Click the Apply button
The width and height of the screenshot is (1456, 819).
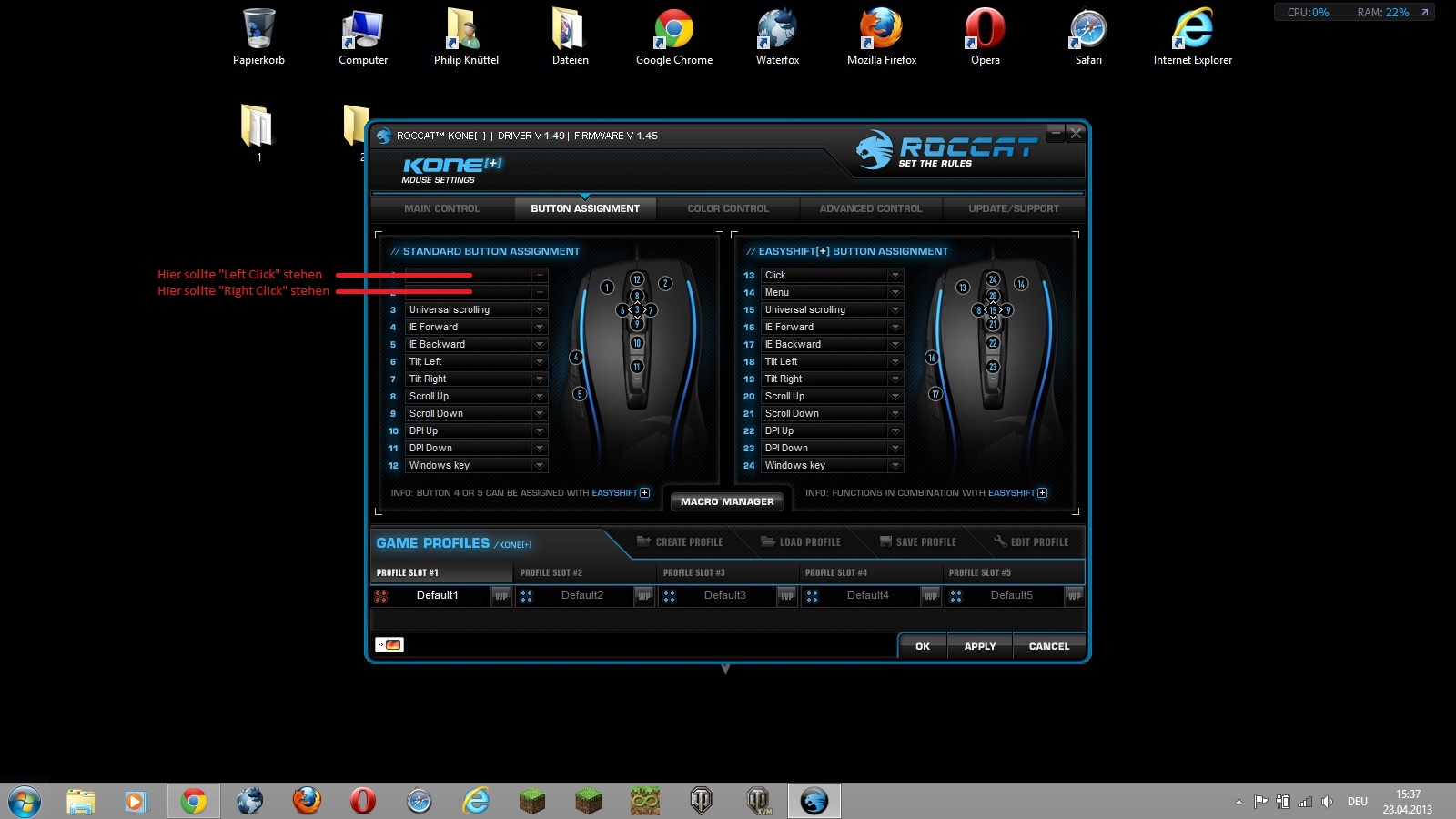point(980,646)
